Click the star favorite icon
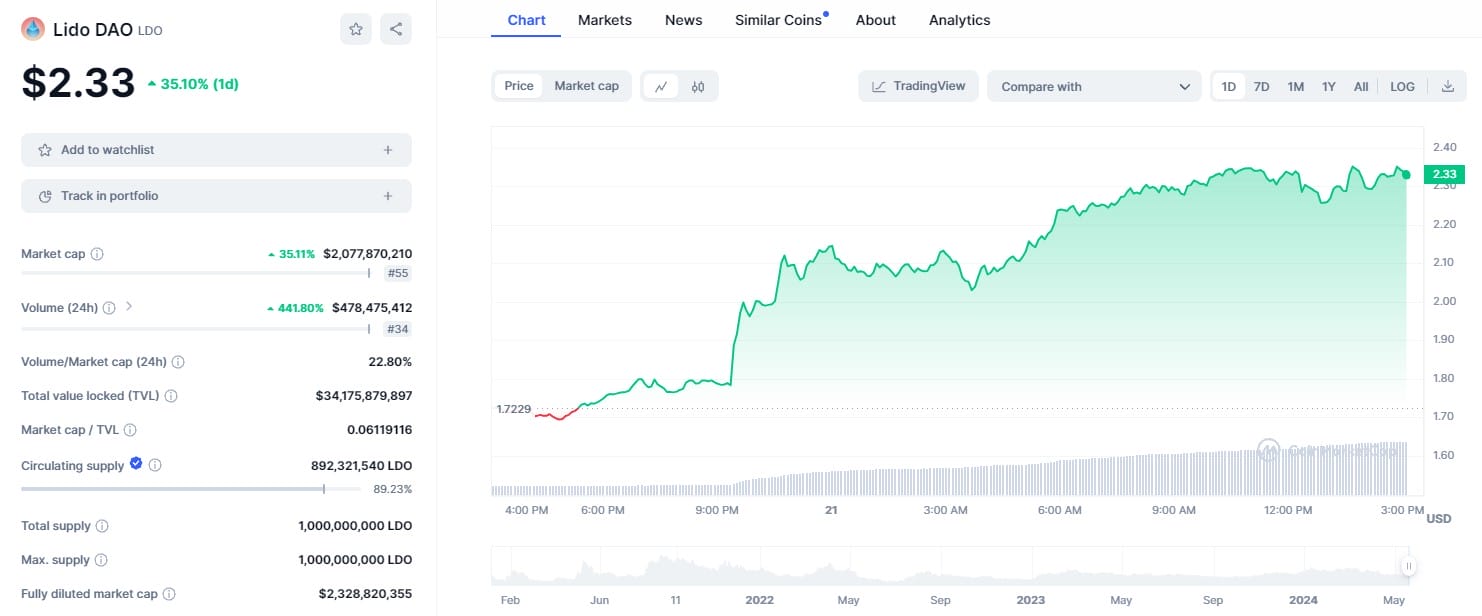Viewport: 1482px width, 616px height. pos(356,29)
